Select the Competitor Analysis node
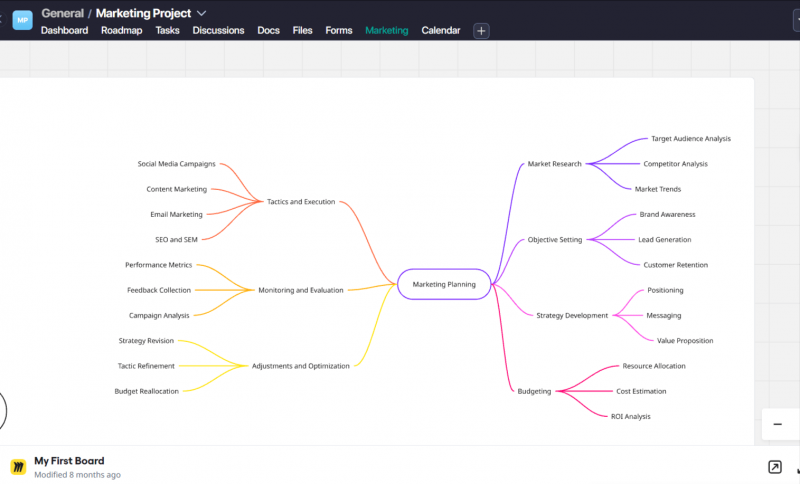 (x=676, y=164)
